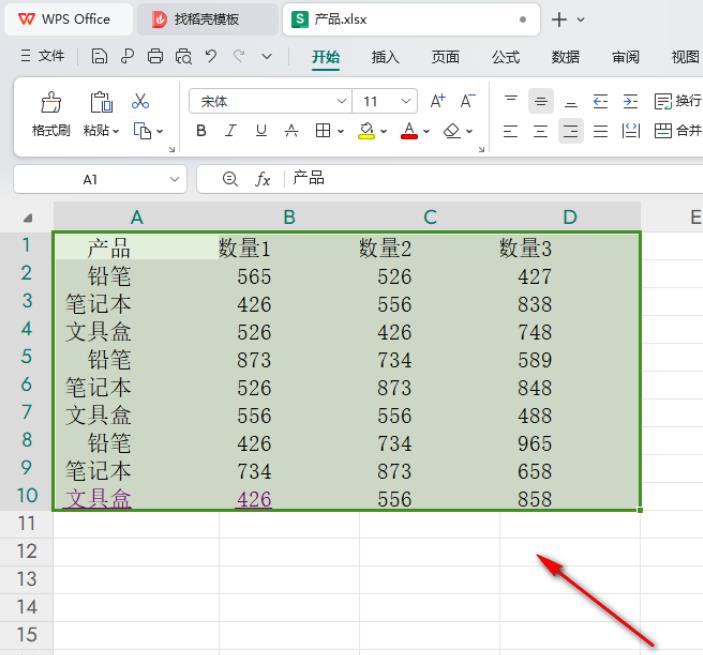Select the 插入 ribbon tab

coord(385,57)
